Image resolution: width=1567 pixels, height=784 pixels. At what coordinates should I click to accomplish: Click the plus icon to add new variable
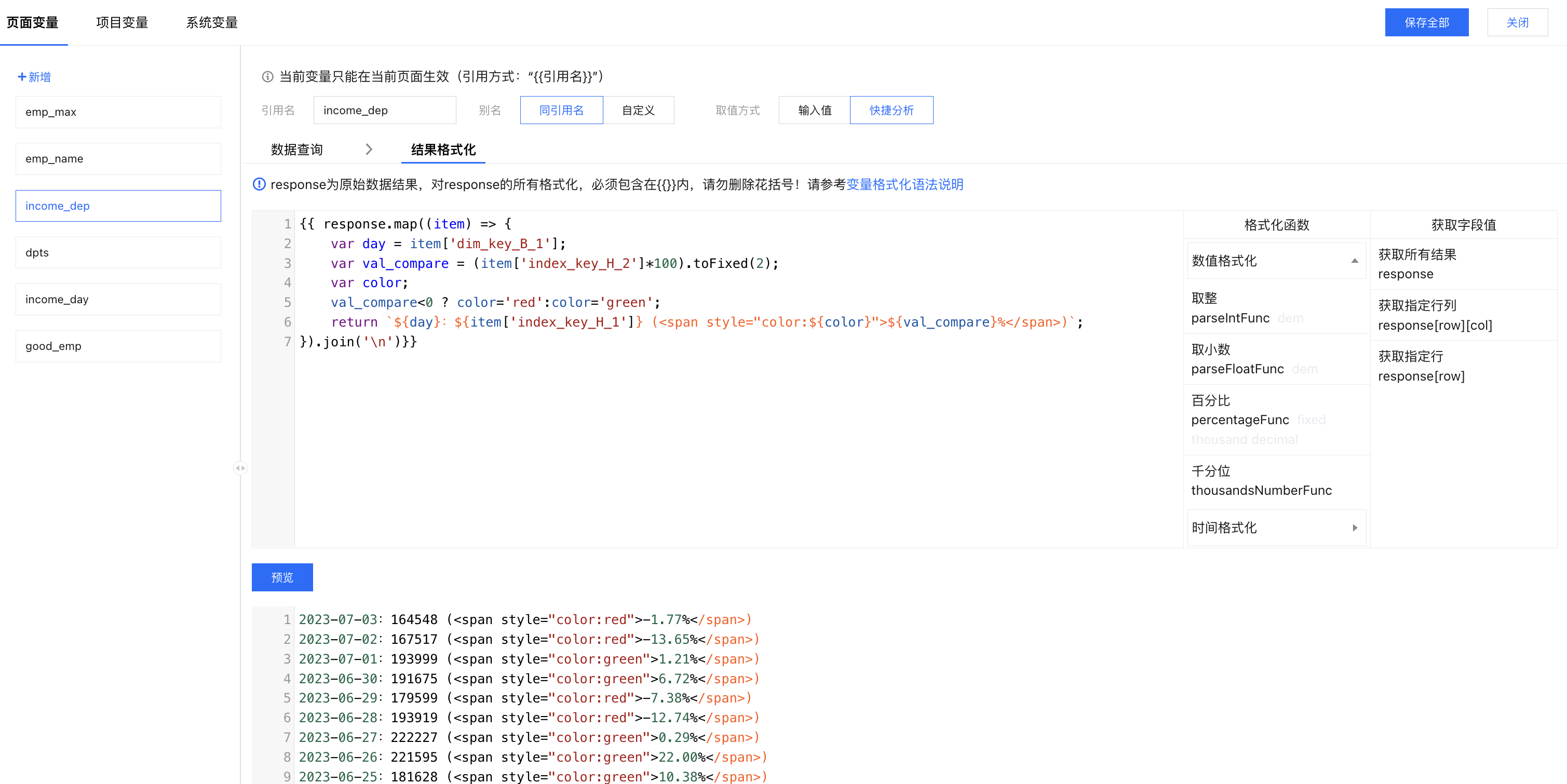[22, 77]
